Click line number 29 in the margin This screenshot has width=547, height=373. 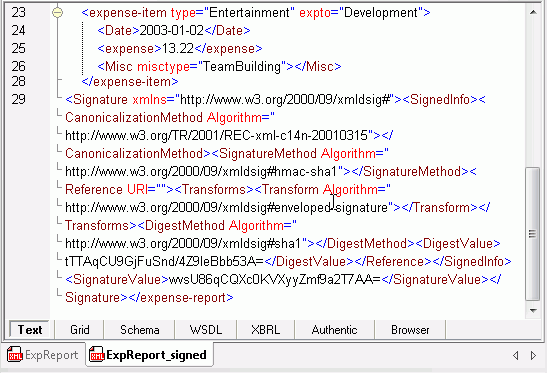pyautogui.click(x=18, y=99)
